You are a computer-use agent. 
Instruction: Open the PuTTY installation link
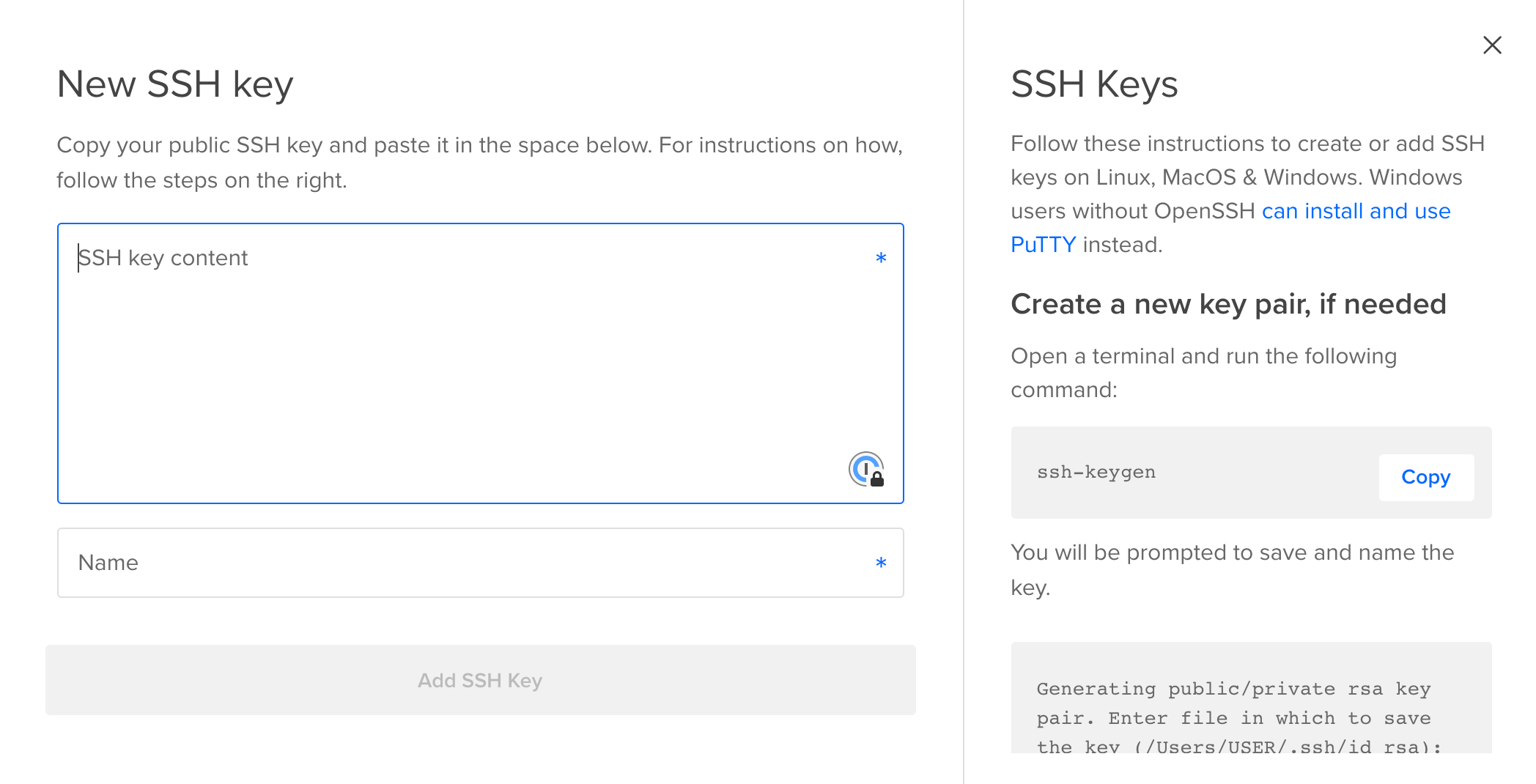[1044, 244]
